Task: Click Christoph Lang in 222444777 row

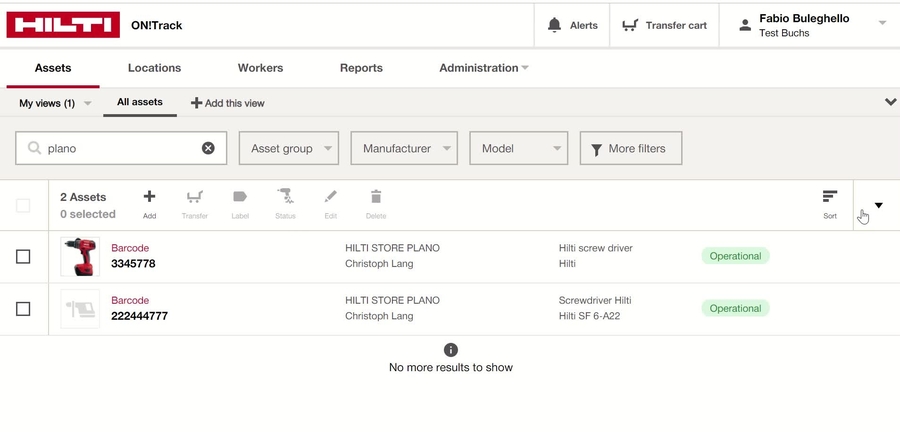Action: (379, 316)
